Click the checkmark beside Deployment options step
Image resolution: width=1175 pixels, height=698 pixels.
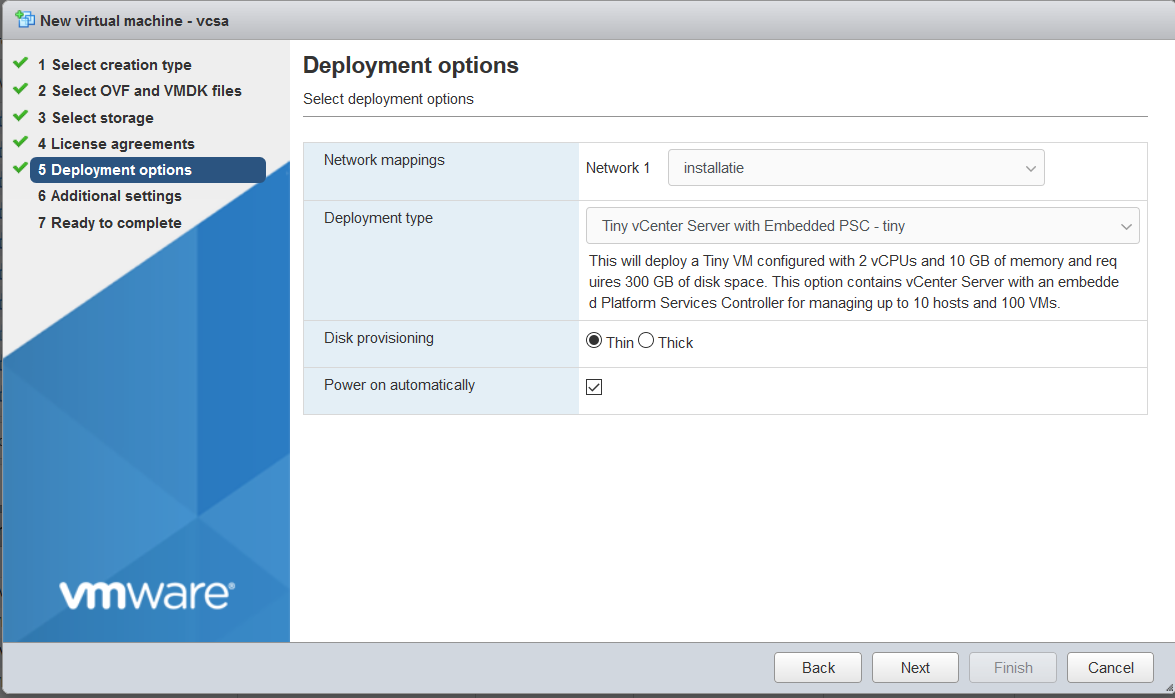(x=20, y=169)
